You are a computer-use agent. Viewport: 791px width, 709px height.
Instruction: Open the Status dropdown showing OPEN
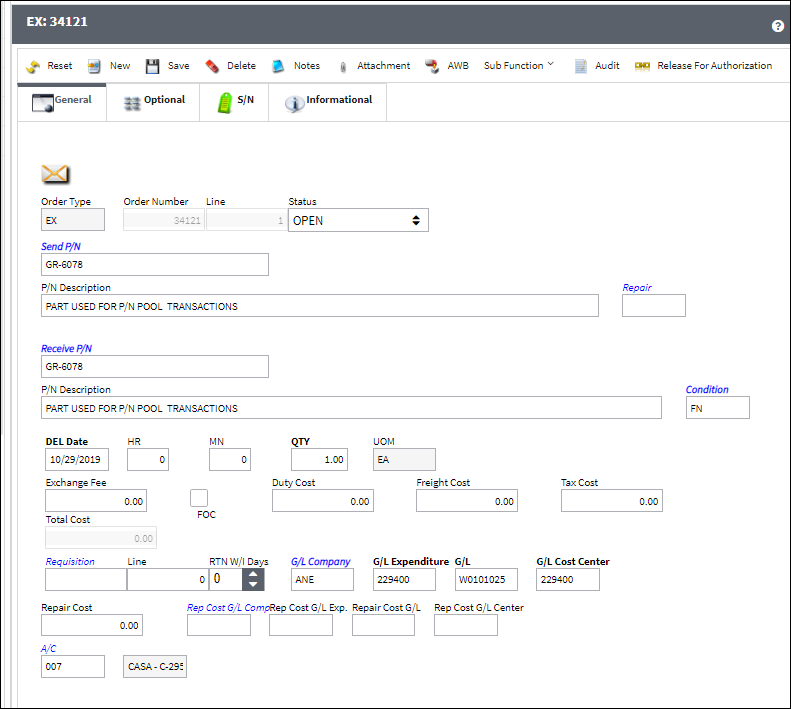coord(358,221)
